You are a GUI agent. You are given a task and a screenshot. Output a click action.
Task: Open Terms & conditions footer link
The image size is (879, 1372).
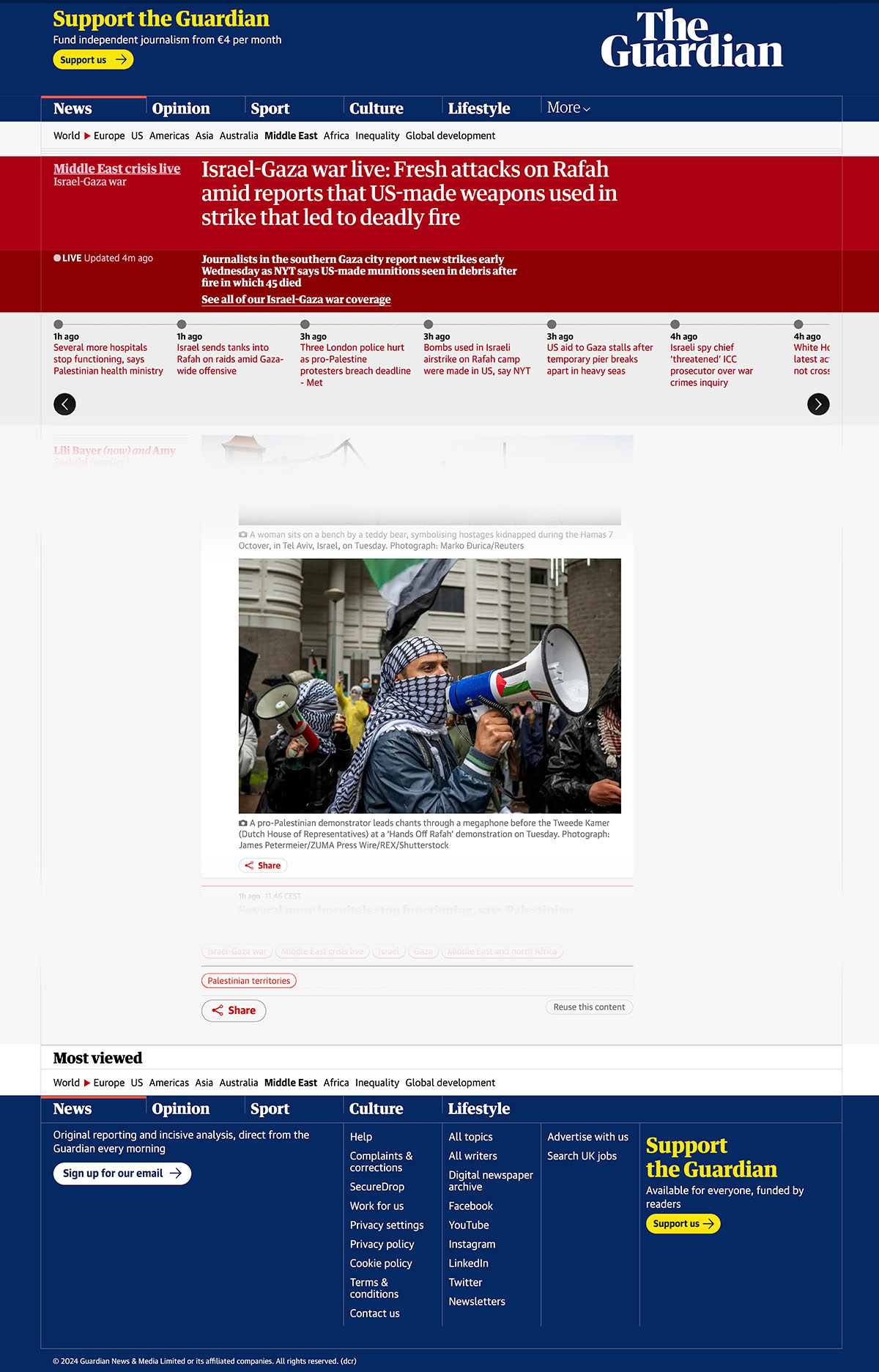[x=374, y=1288]
